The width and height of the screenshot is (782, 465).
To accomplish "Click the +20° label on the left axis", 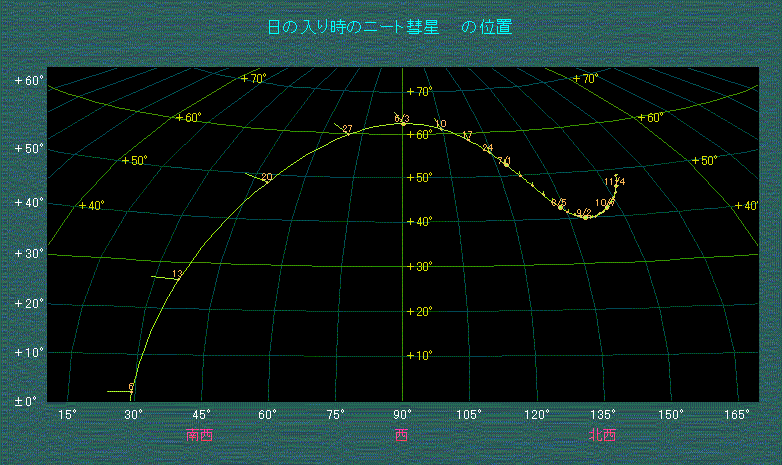I will pos(29,303).
